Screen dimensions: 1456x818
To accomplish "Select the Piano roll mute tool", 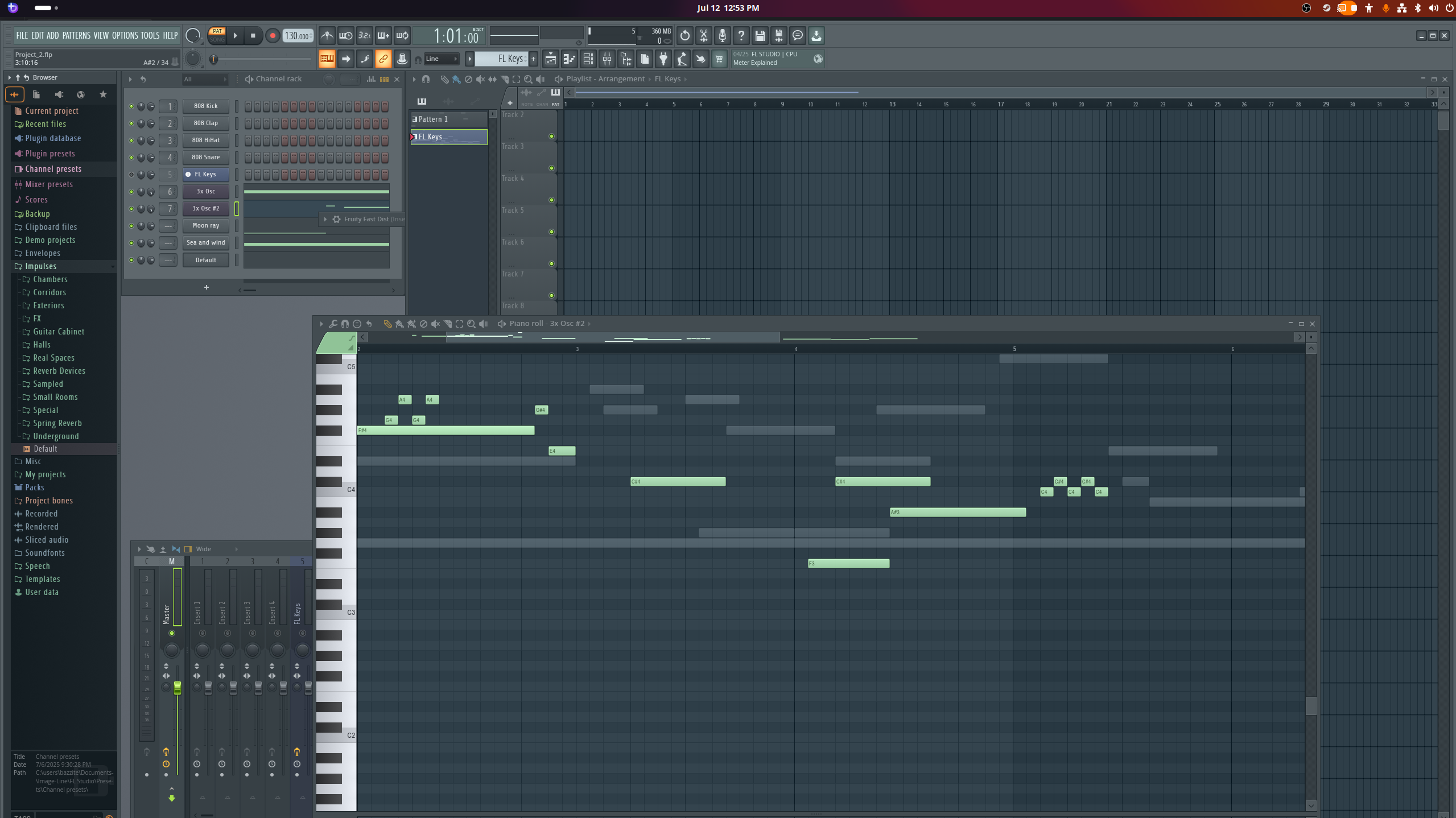I will click(435, 324).
